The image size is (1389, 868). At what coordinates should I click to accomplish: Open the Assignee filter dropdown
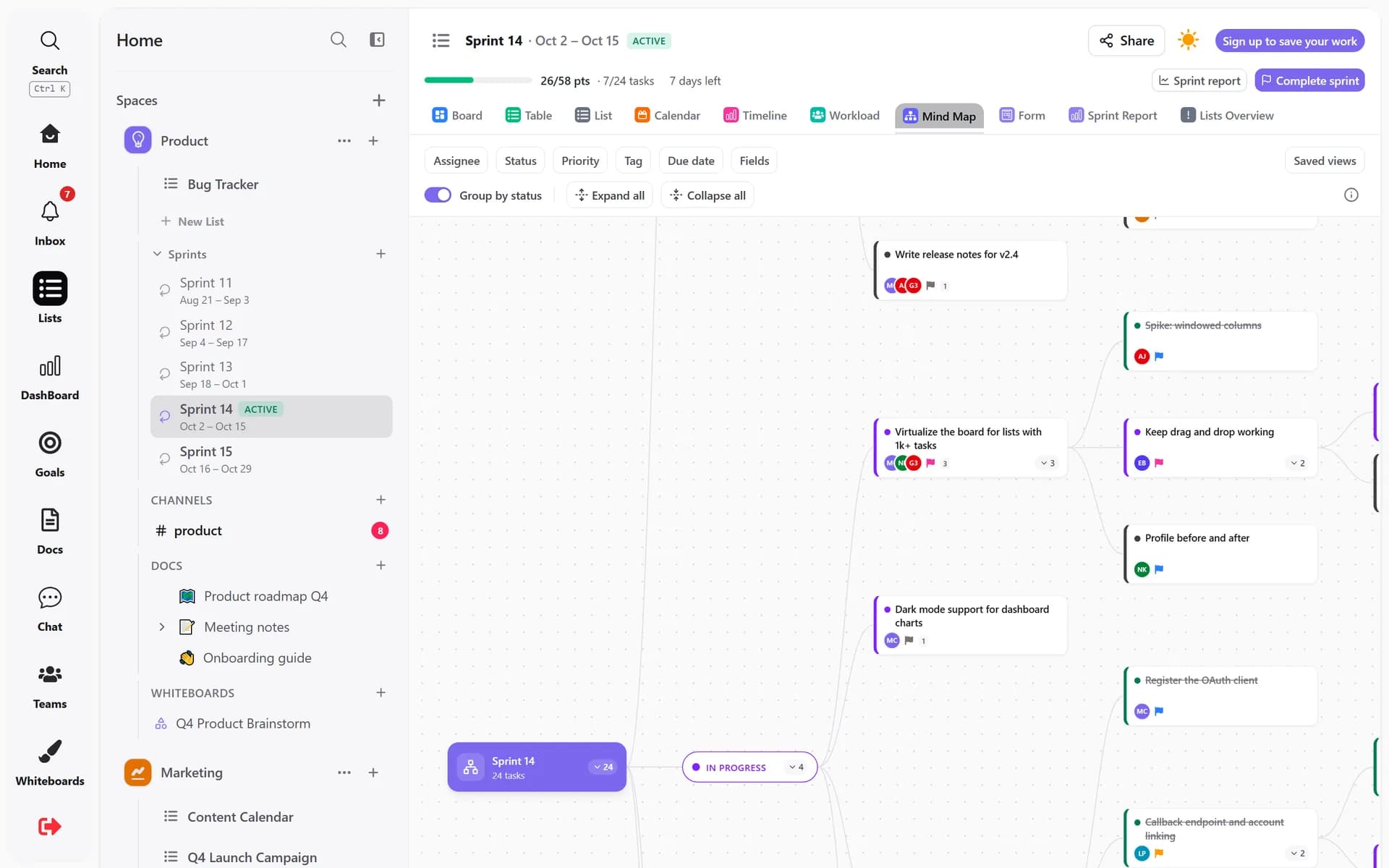point(456,161)
